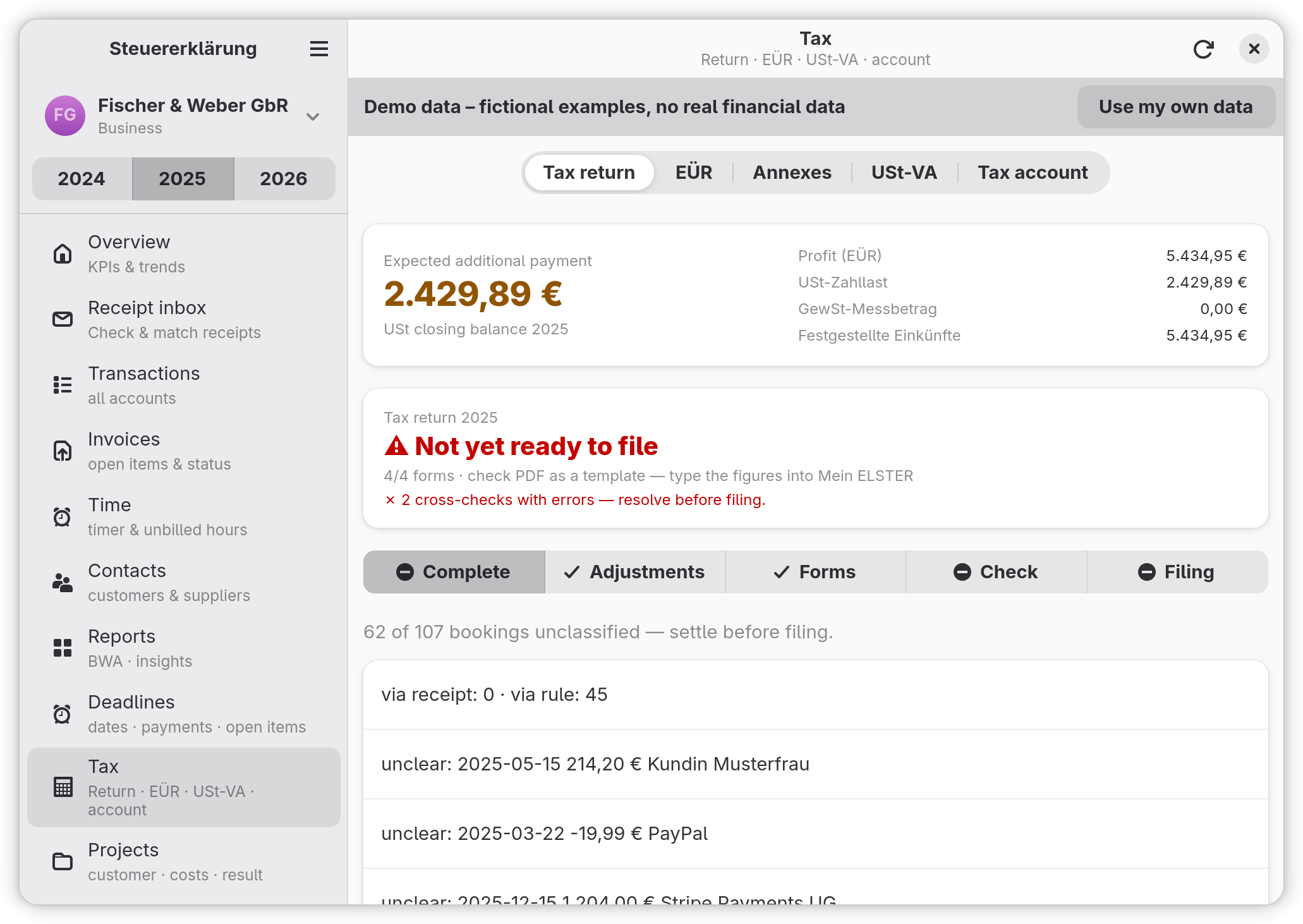
Task: Open the Check step
Action: pos(997,572)
